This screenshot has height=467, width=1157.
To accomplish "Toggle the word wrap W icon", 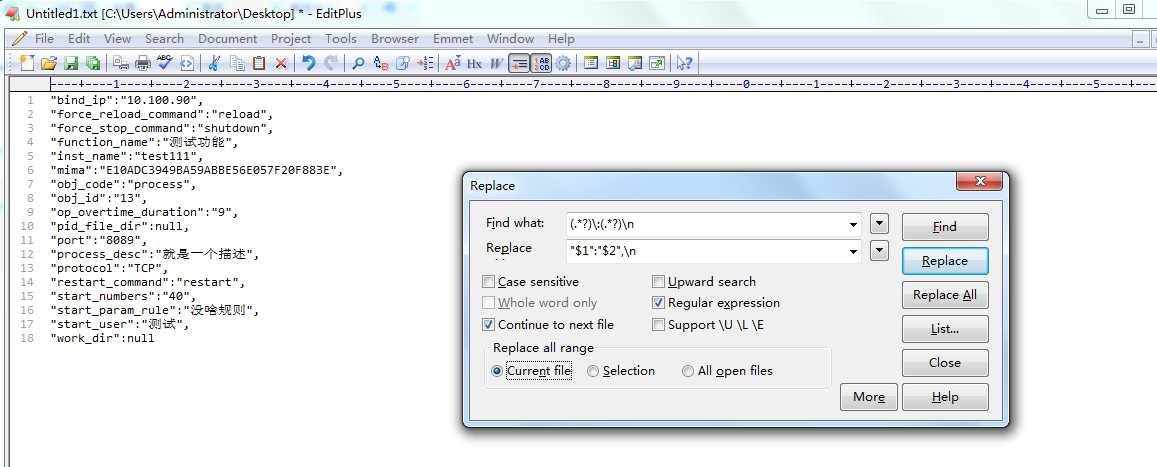I will coord(496,63).
